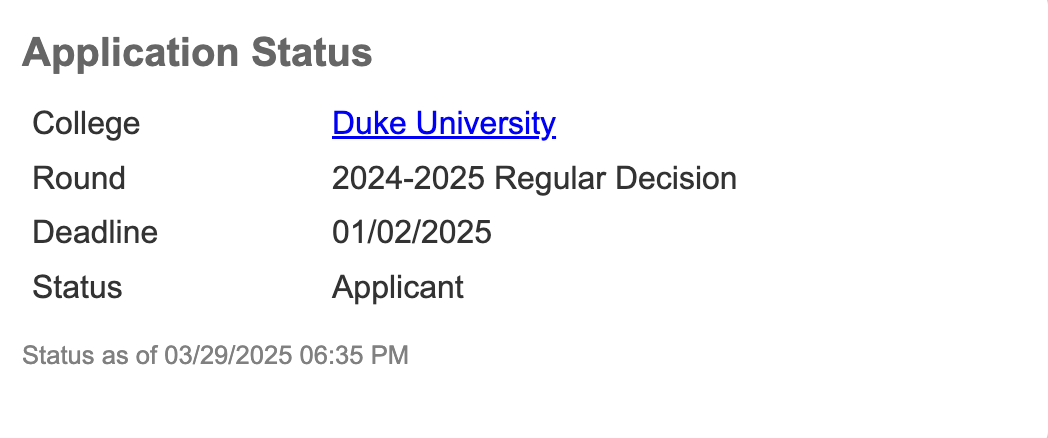Click the word Status in heading

point(311,53)
